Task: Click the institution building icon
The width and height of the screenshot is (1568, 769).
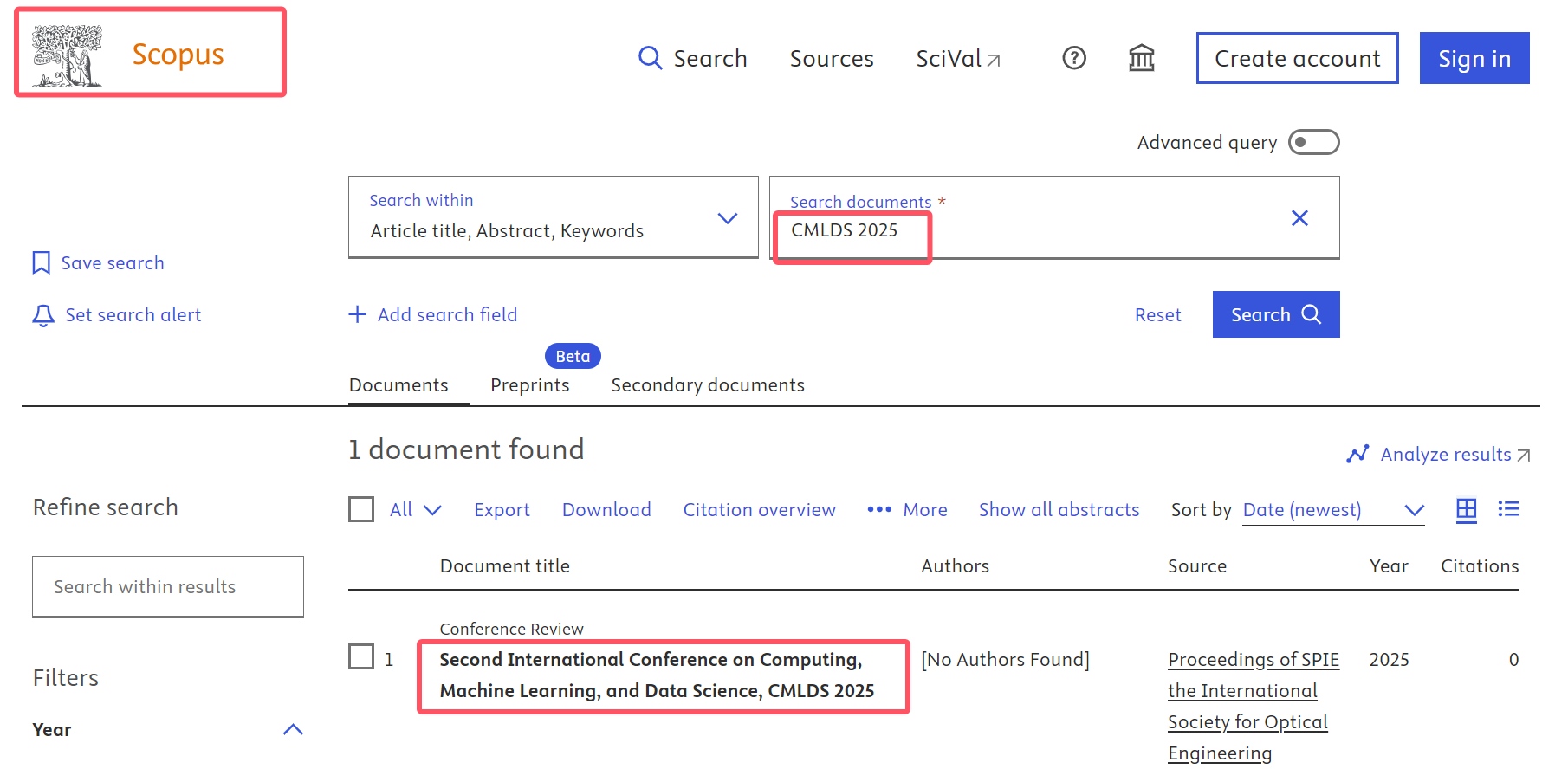Action: pyautogui.click(x=1141, y=58)
